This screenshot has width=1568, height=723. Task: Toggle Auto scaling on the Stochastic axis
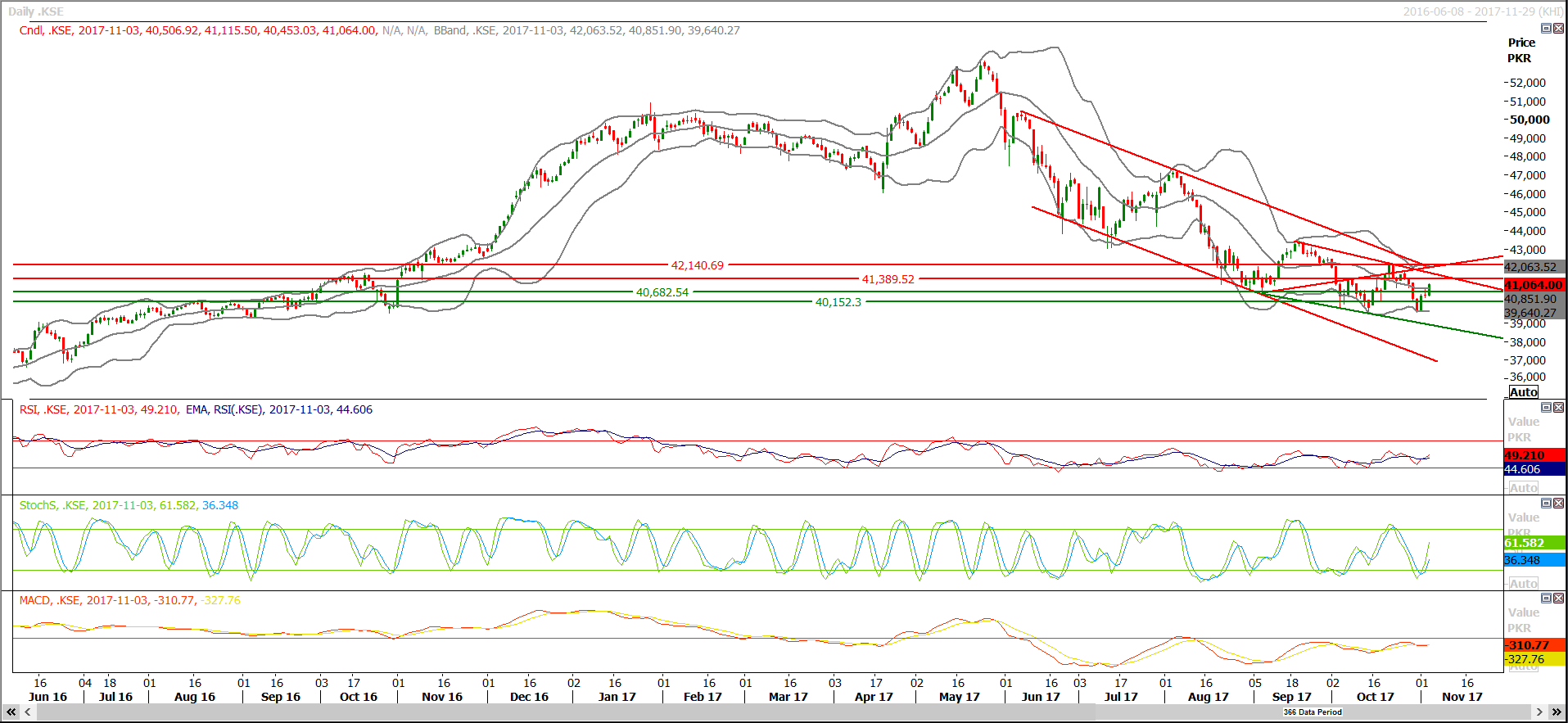[x=1523, y=584]
